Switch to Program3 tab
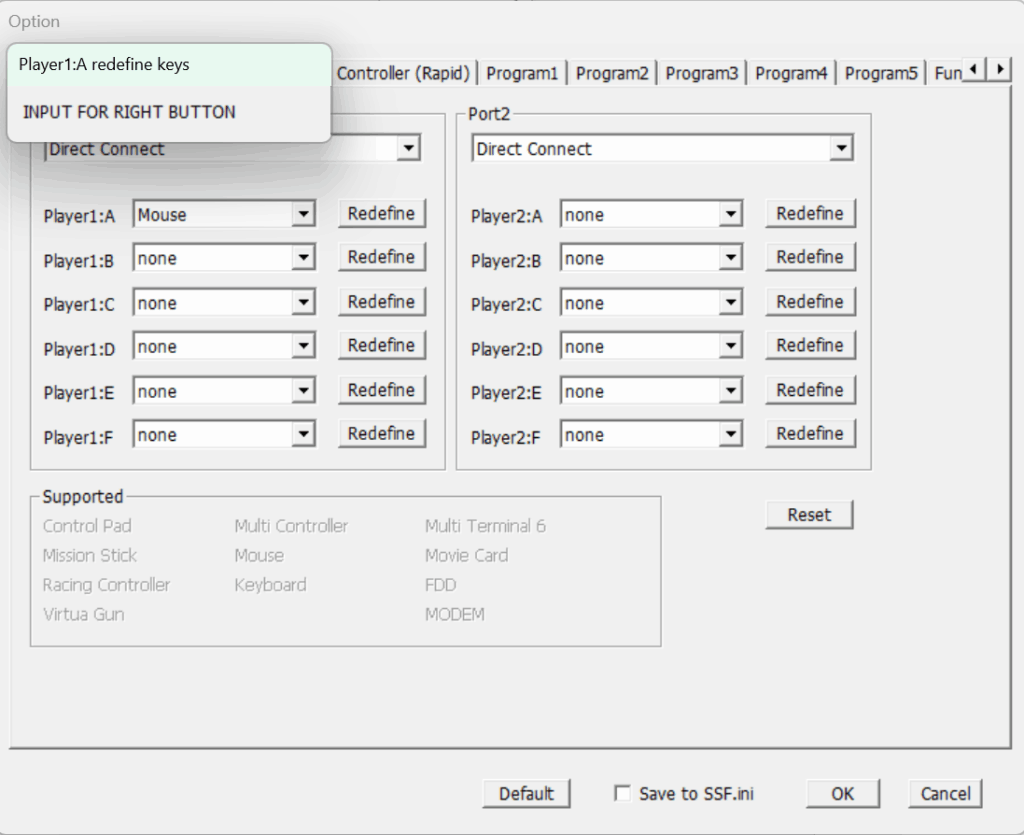 (701, 73)
